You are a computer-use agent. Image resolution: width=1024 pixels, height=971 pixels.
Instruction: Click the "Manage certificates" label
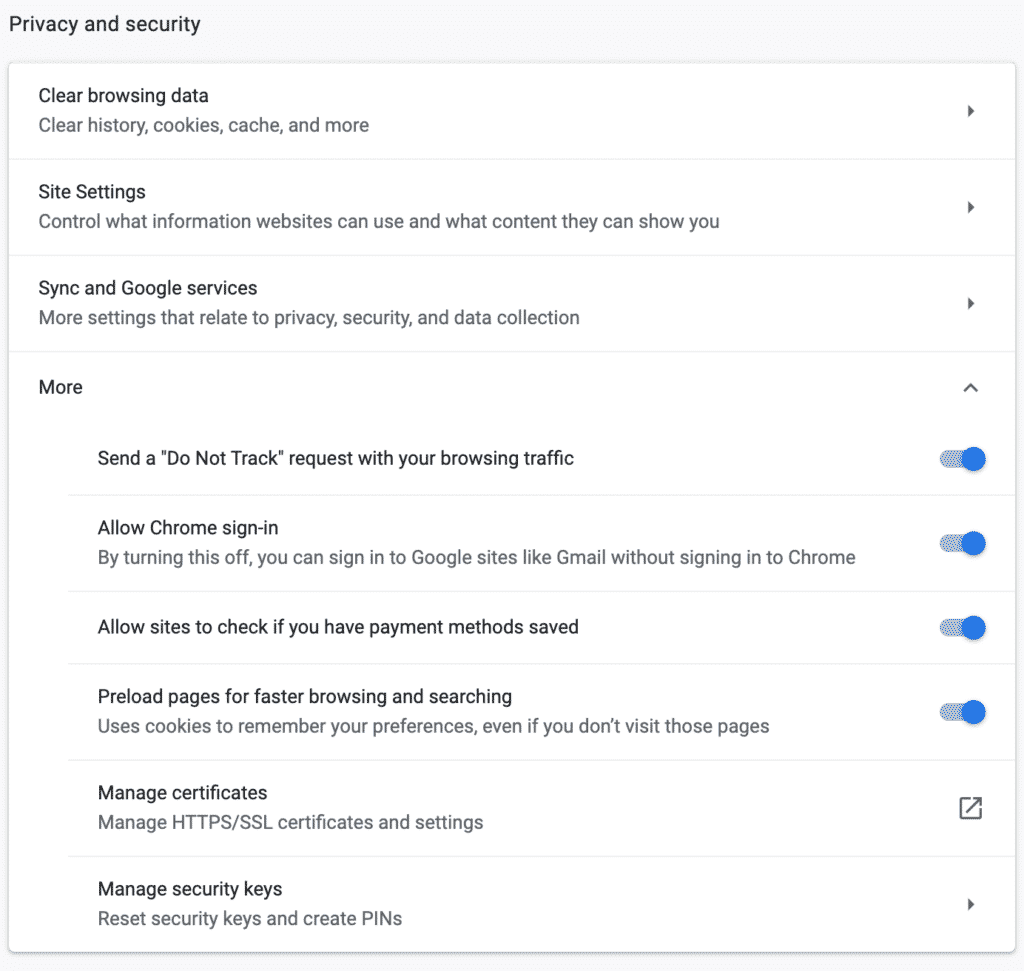pyautogui.click(x=182, y=792)
